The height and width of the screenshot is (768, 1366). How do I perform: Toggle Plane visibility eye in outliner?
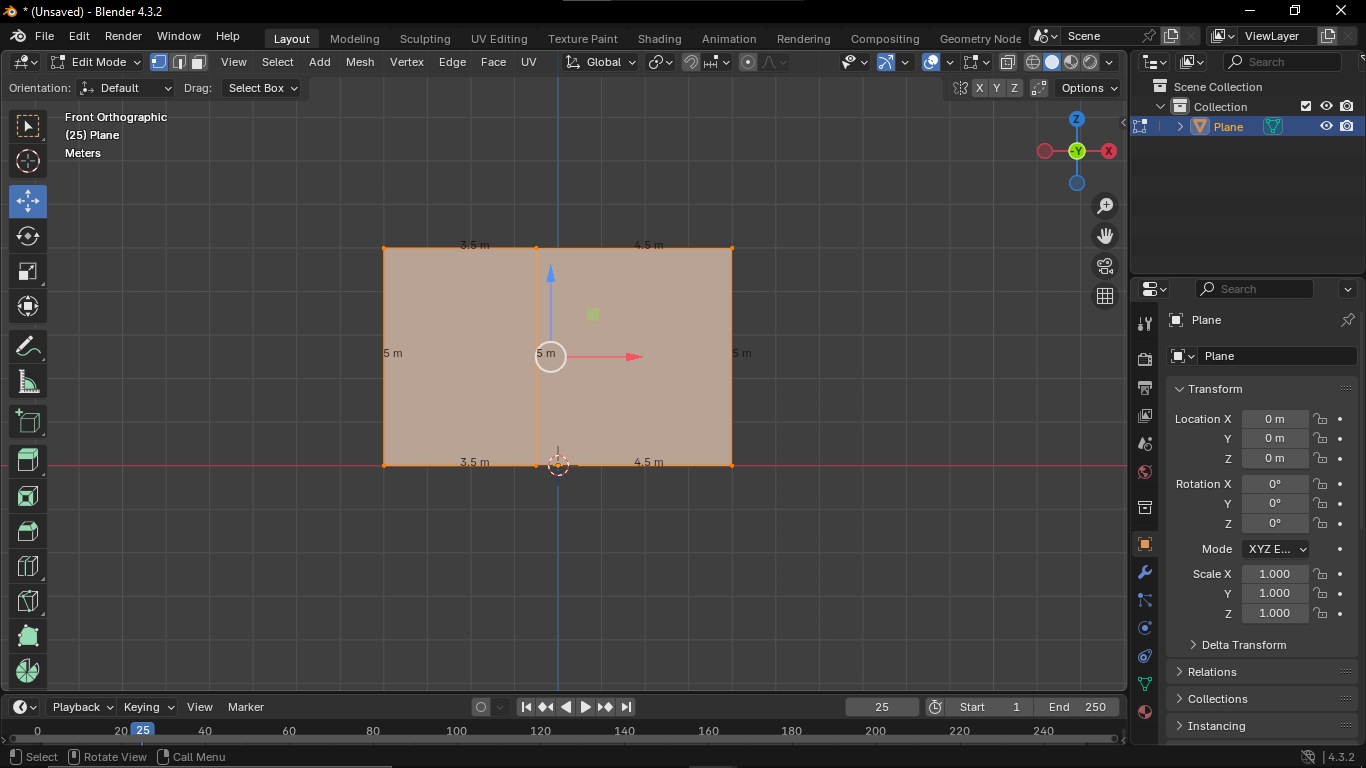point(1326,127)
